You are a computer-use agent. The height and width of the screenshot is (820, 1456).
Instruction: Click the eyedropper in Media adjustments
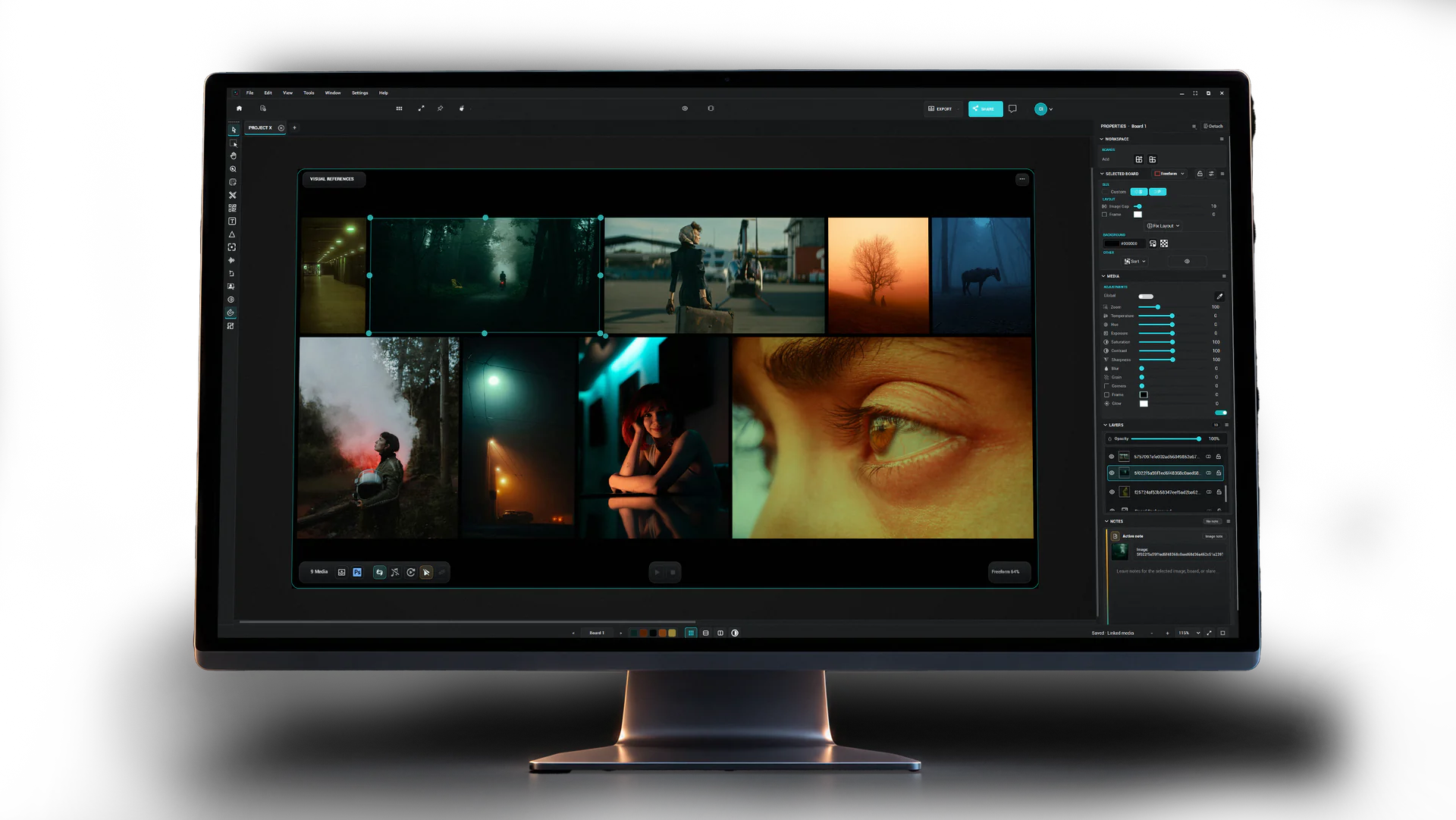pyautogui.click(x=1219, y=297)
